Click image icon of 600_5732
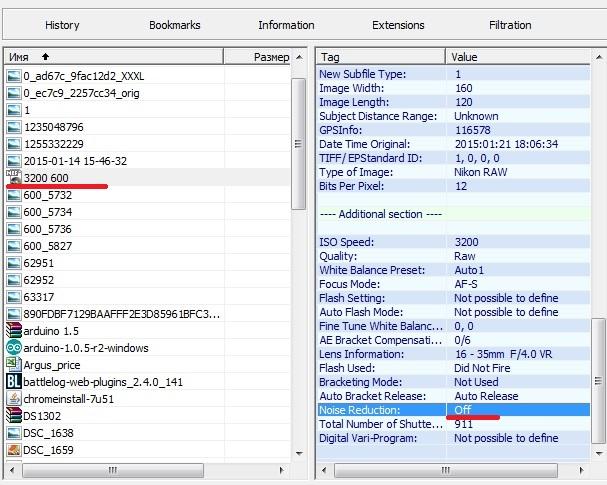Screen dimensions: 607x485 point(14,195)
